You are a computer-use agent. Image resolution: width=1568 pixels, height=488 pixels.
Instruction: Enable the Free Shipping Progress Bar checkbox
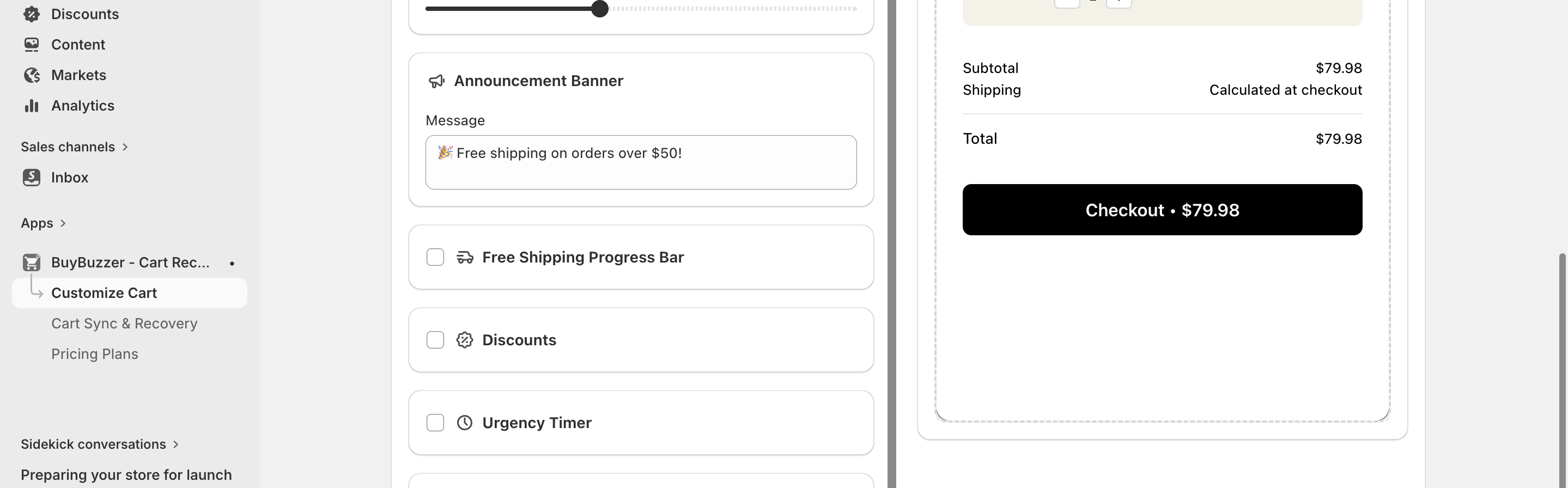[x=435, y=258]
